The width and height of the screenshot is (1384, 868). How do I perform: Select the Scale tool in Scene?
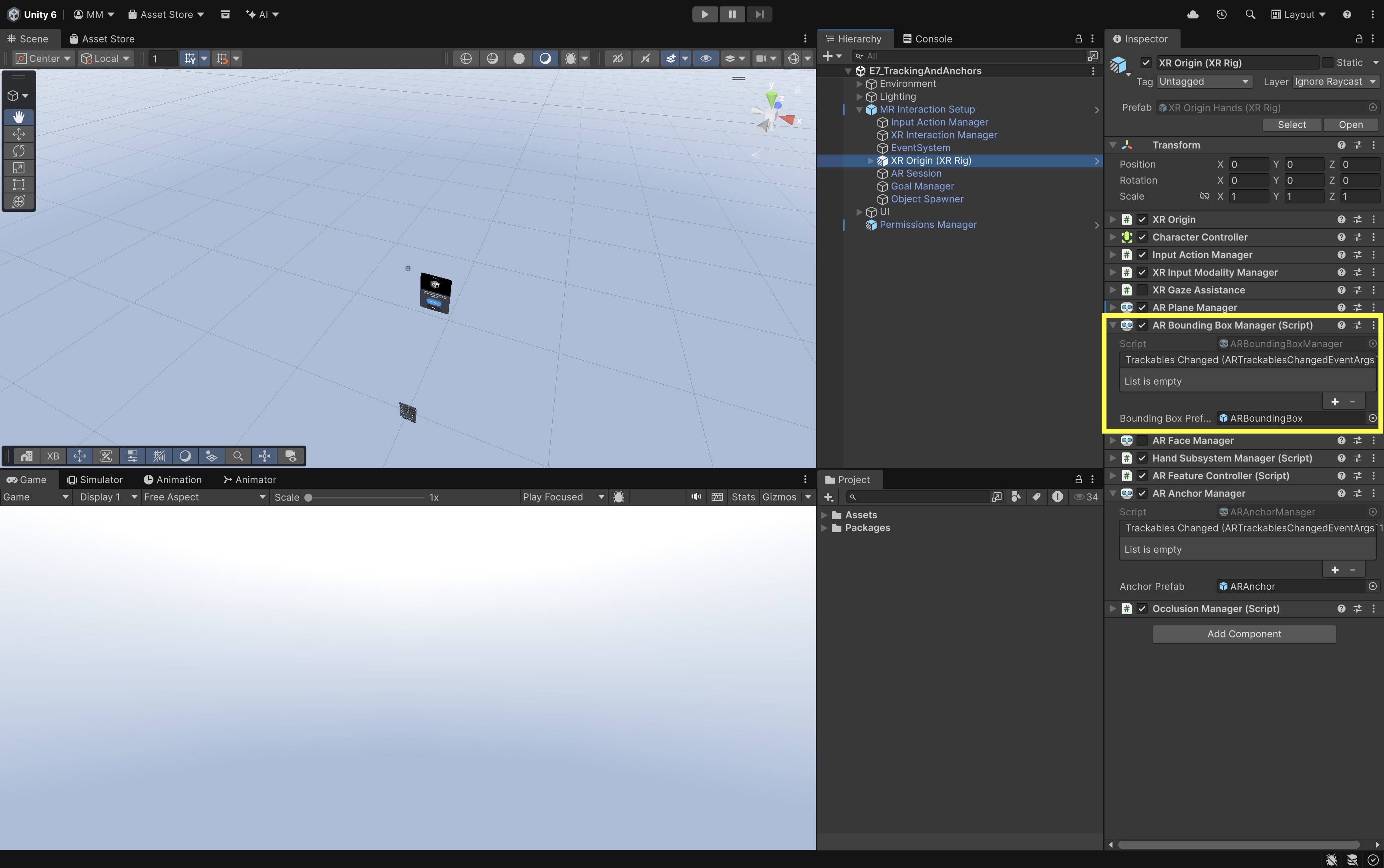point(18,168)
